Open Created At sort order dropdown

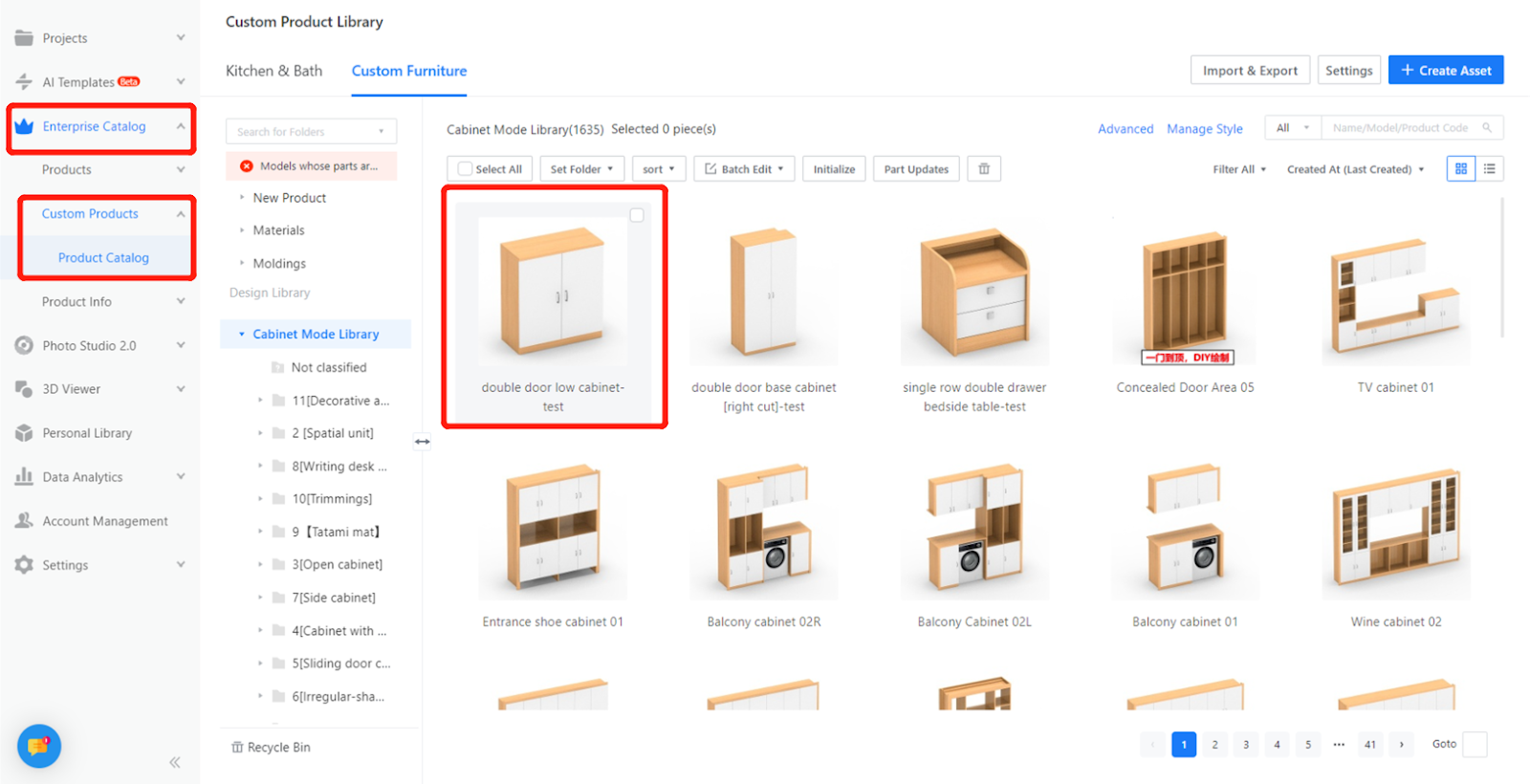click(x=1355, y=169)
